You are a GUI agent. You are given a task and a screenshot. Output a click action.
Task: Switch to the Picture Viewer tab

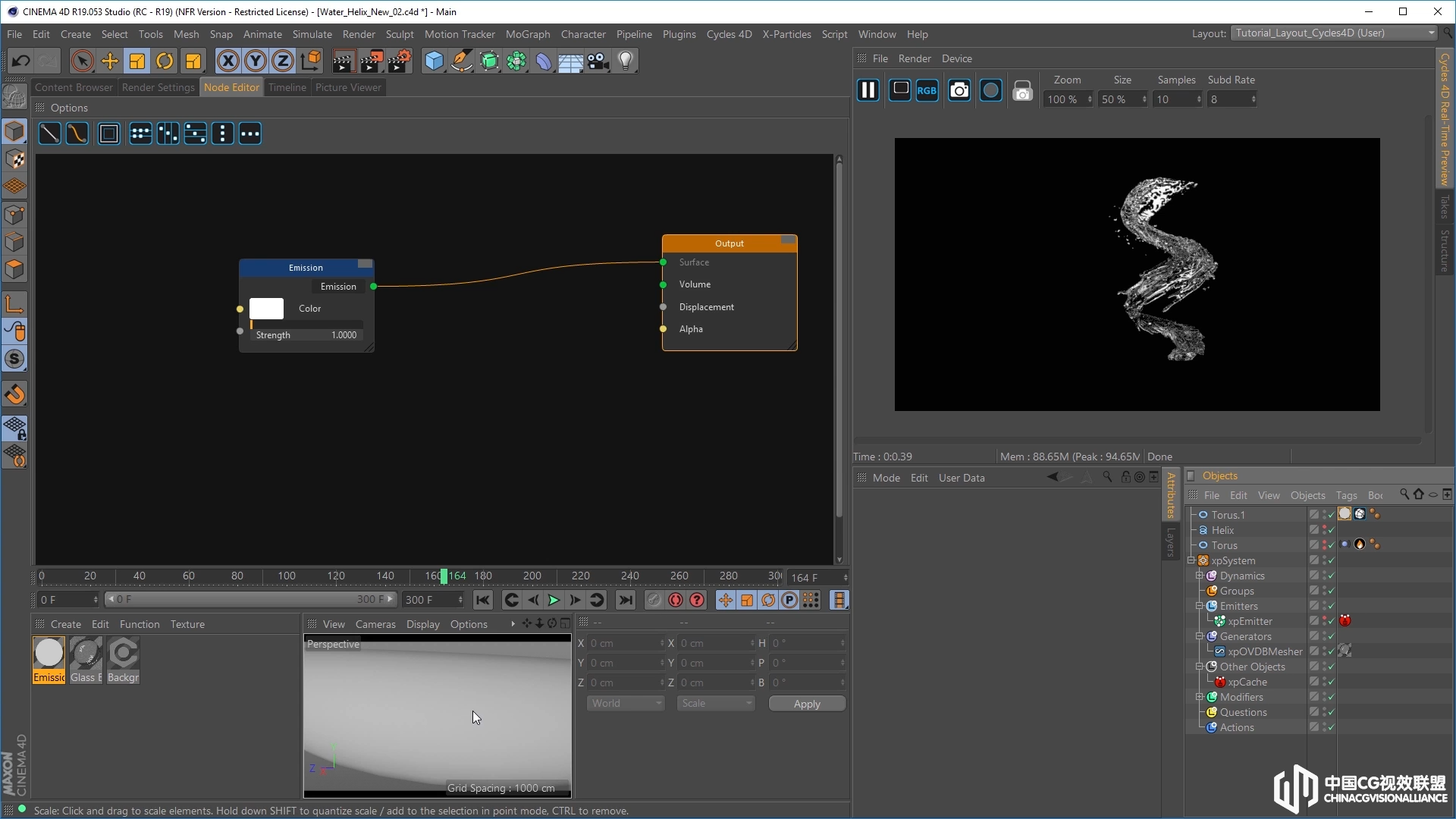coord(348,87)
